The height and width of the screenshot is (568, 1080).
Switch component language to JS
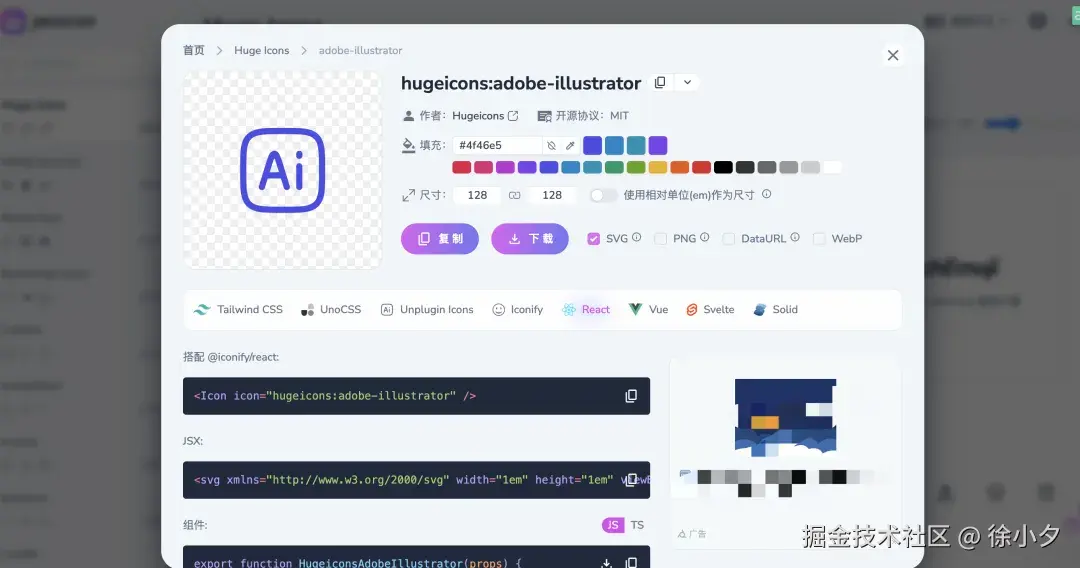(613, 525)
